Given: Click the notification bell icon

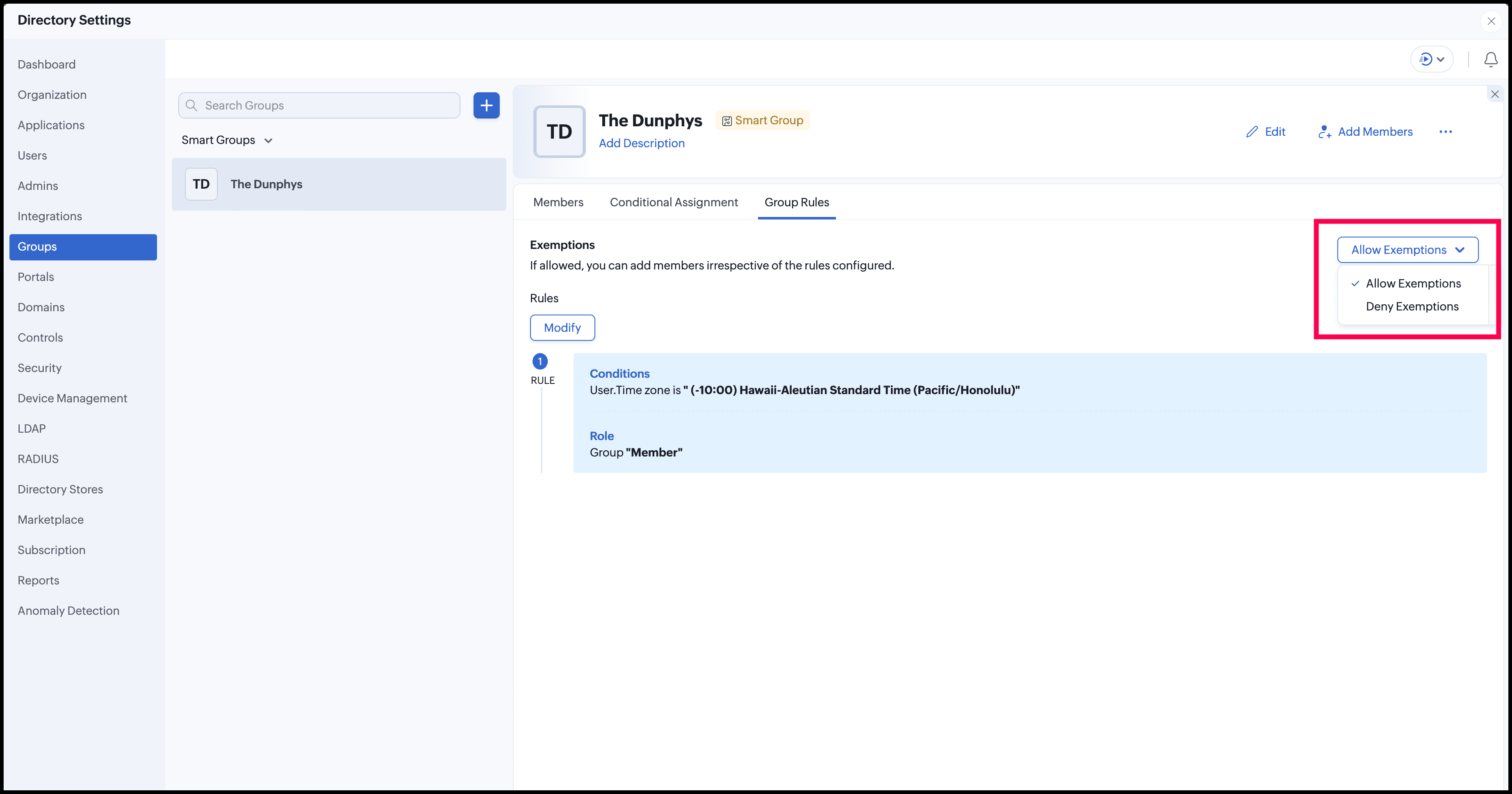Looking at the screenshot, I should (x=1490, y=59).
